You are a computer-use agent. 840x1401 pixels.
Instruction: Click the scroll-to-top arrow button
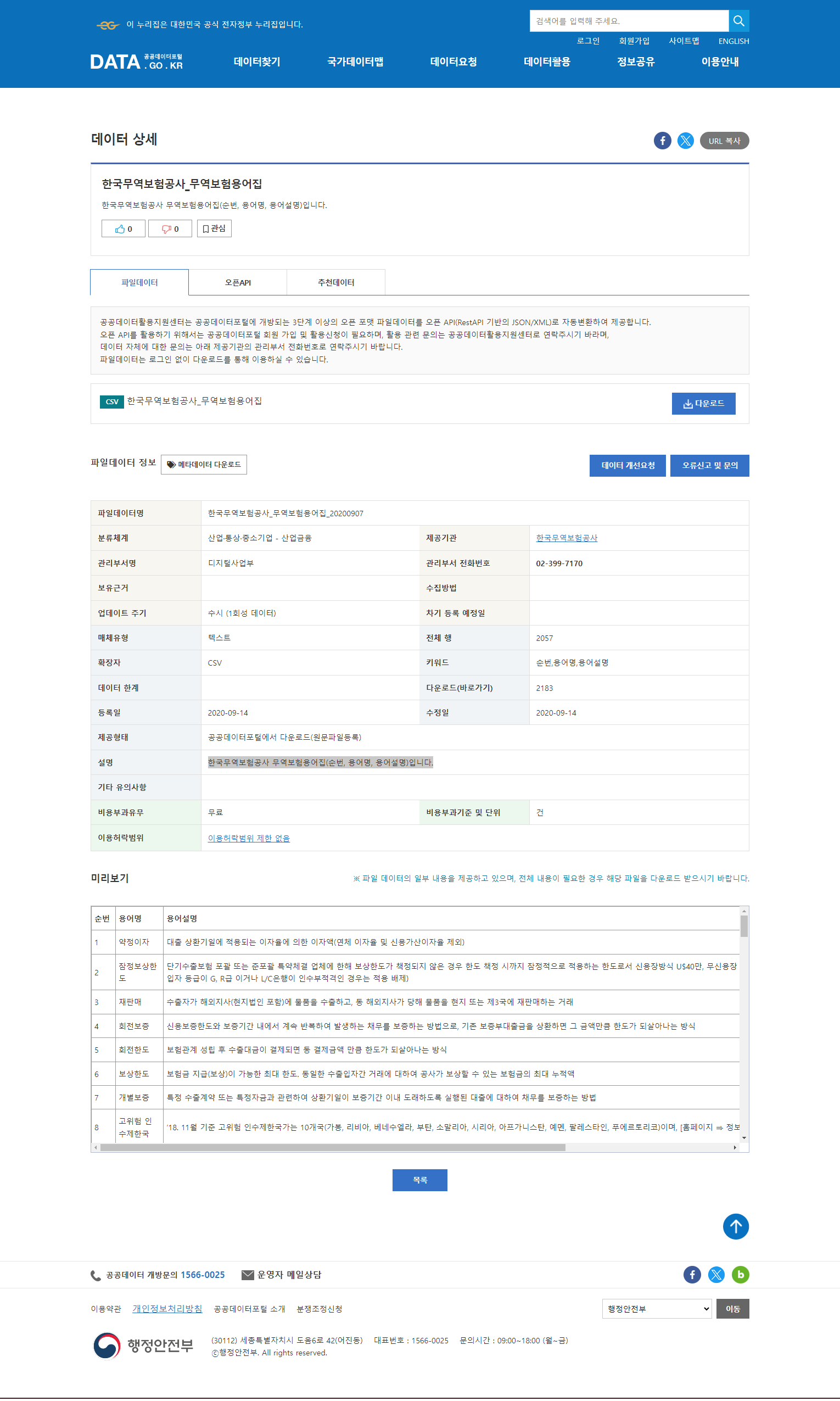coord(735,1226)
